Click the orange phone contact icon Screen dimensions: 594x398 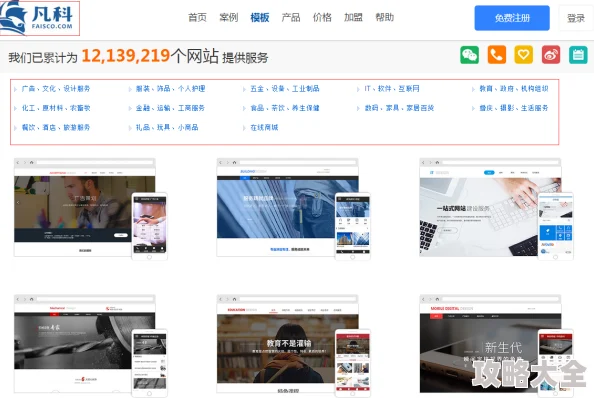coord(497,55)
